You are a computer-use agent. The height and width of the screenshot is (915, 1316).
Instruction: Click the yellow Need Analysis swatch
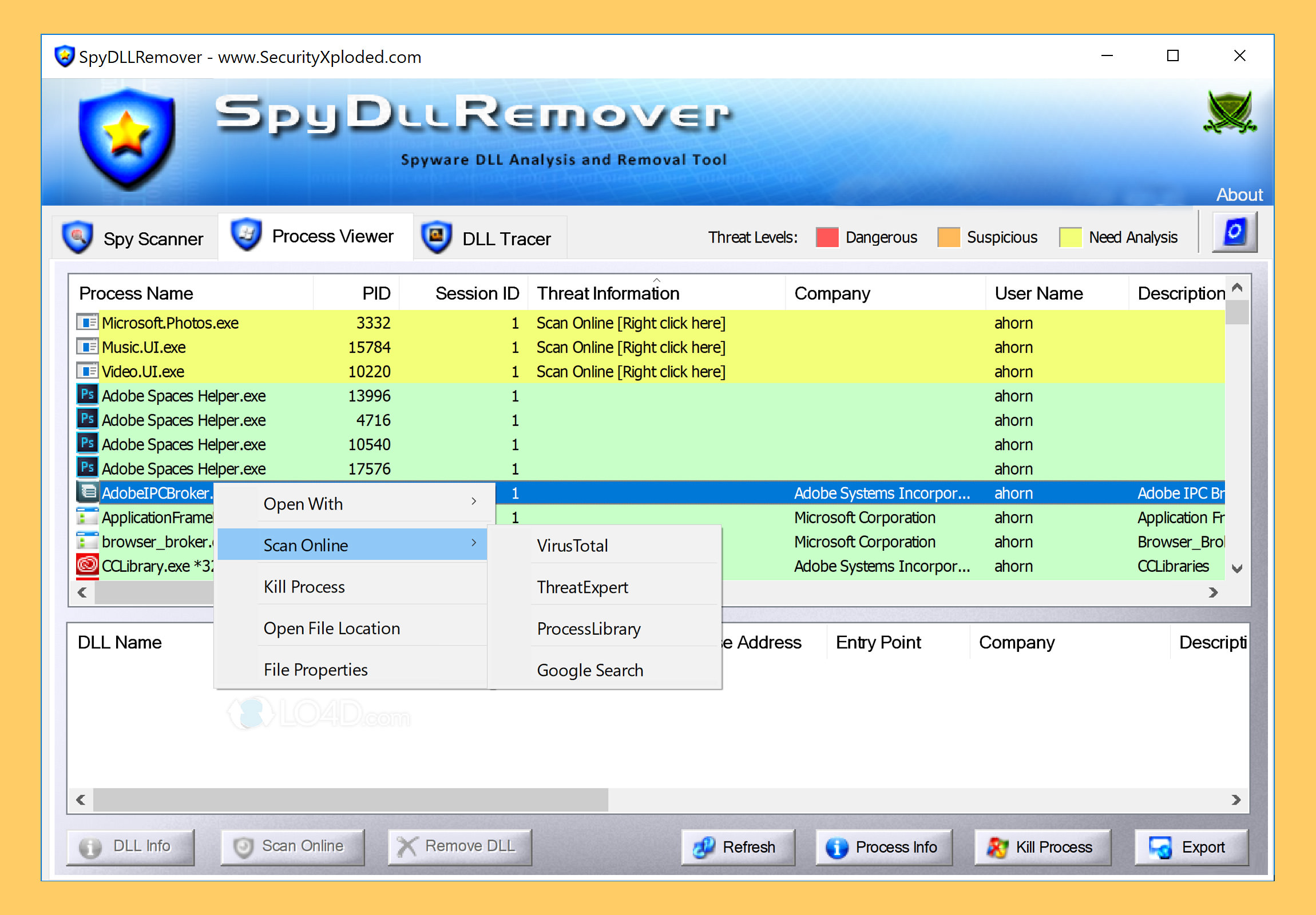[1070, 237]
